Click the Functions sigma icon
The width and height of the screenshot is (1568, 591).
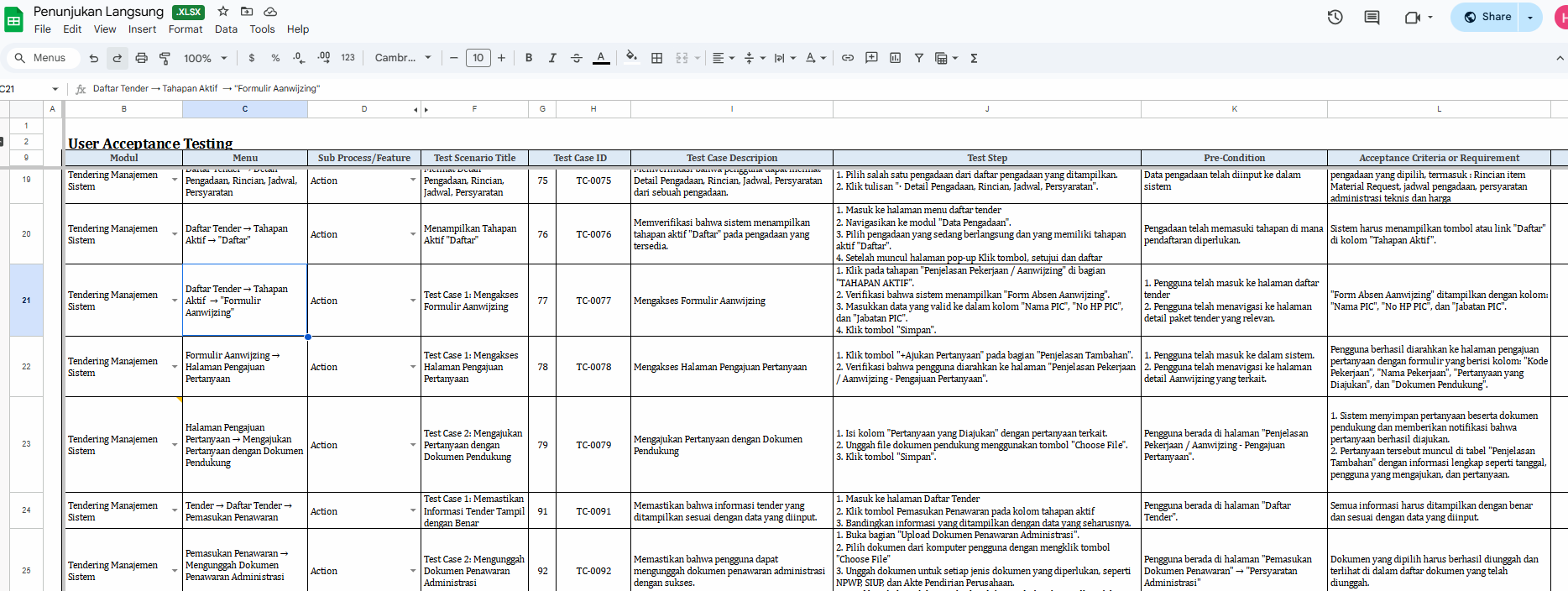[x=974, y=58]
